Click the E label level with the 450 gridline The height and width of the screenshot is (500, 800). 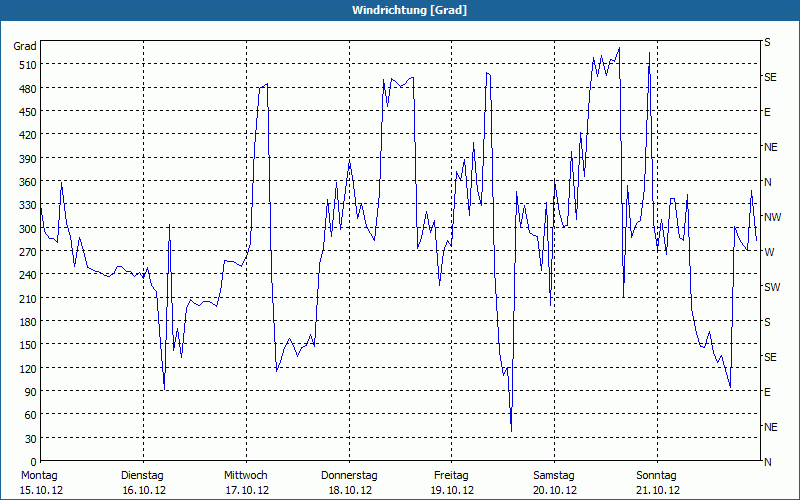[x=767, y=112]
